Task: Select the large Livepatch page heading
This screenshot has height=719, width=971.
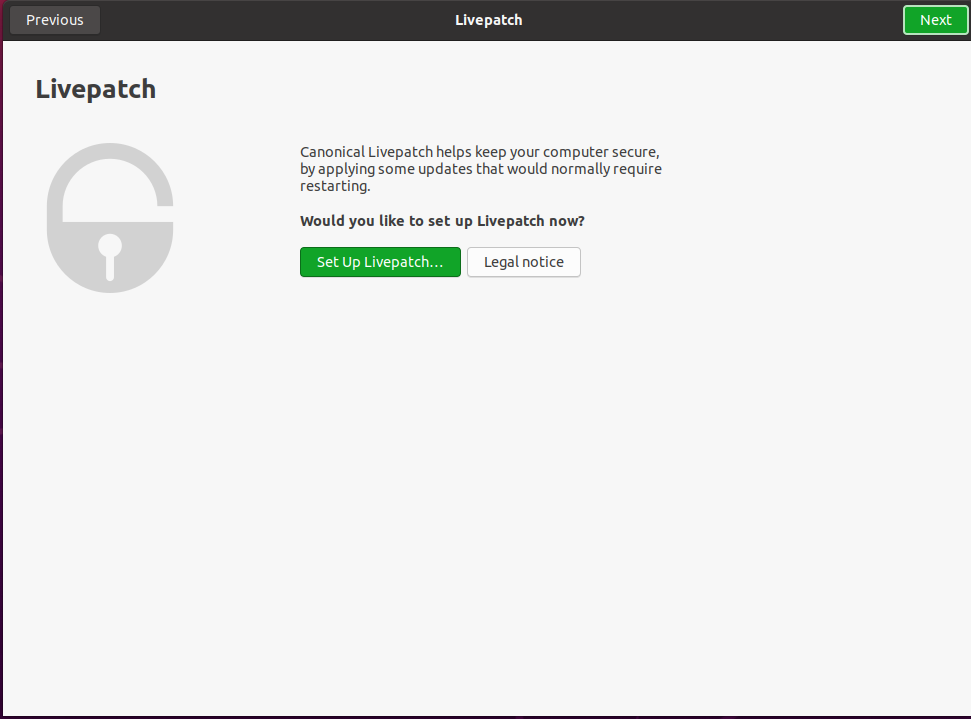Action: pos(95,89)
